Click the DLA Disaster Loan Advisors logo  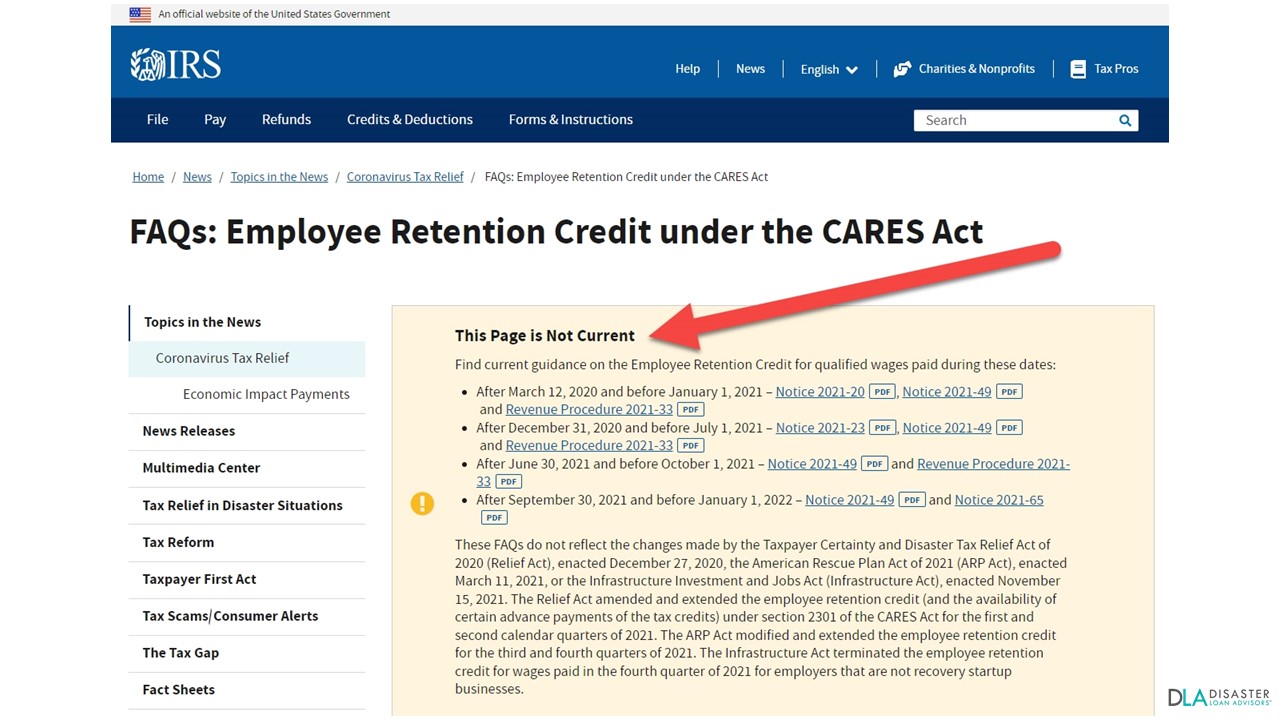click(1220, 696)
